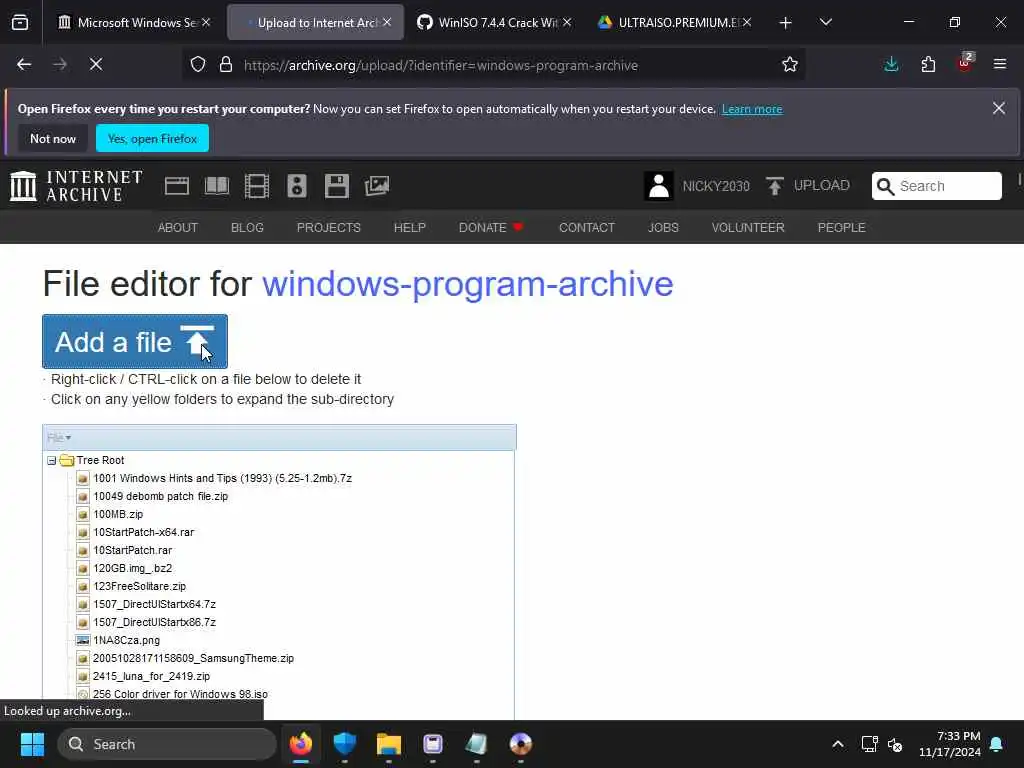Open the File dropdown in the file tree
Screen dimensions: 1024x768
pos(59,438)
